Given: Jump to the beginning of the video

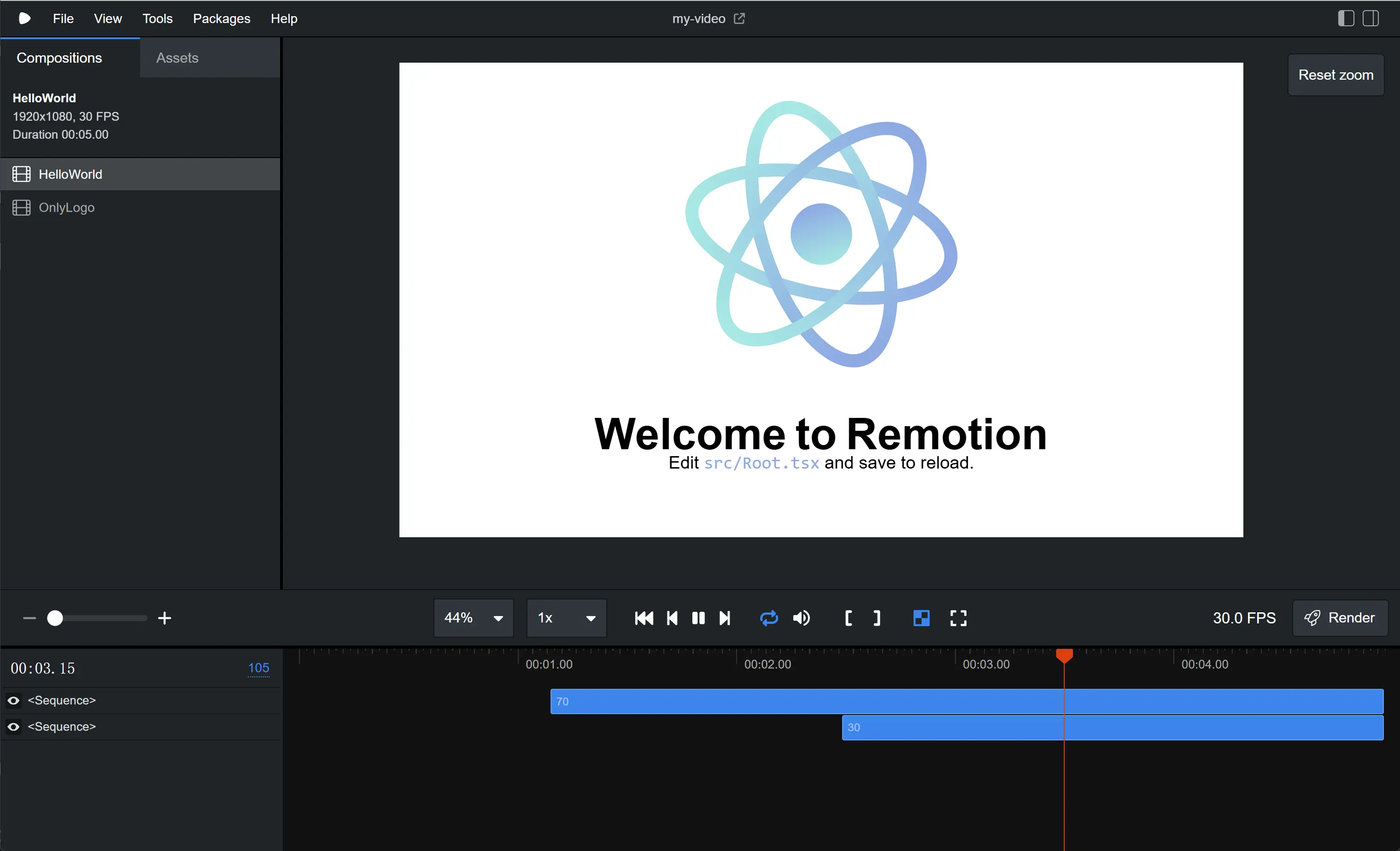Looking at the screenshot, I should point(644,618).
